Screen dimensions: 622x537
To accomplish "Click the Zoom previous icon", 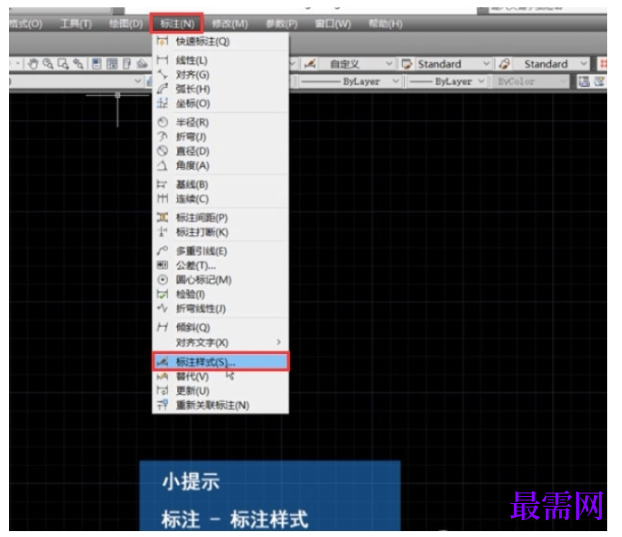I will tap(78, 64).
